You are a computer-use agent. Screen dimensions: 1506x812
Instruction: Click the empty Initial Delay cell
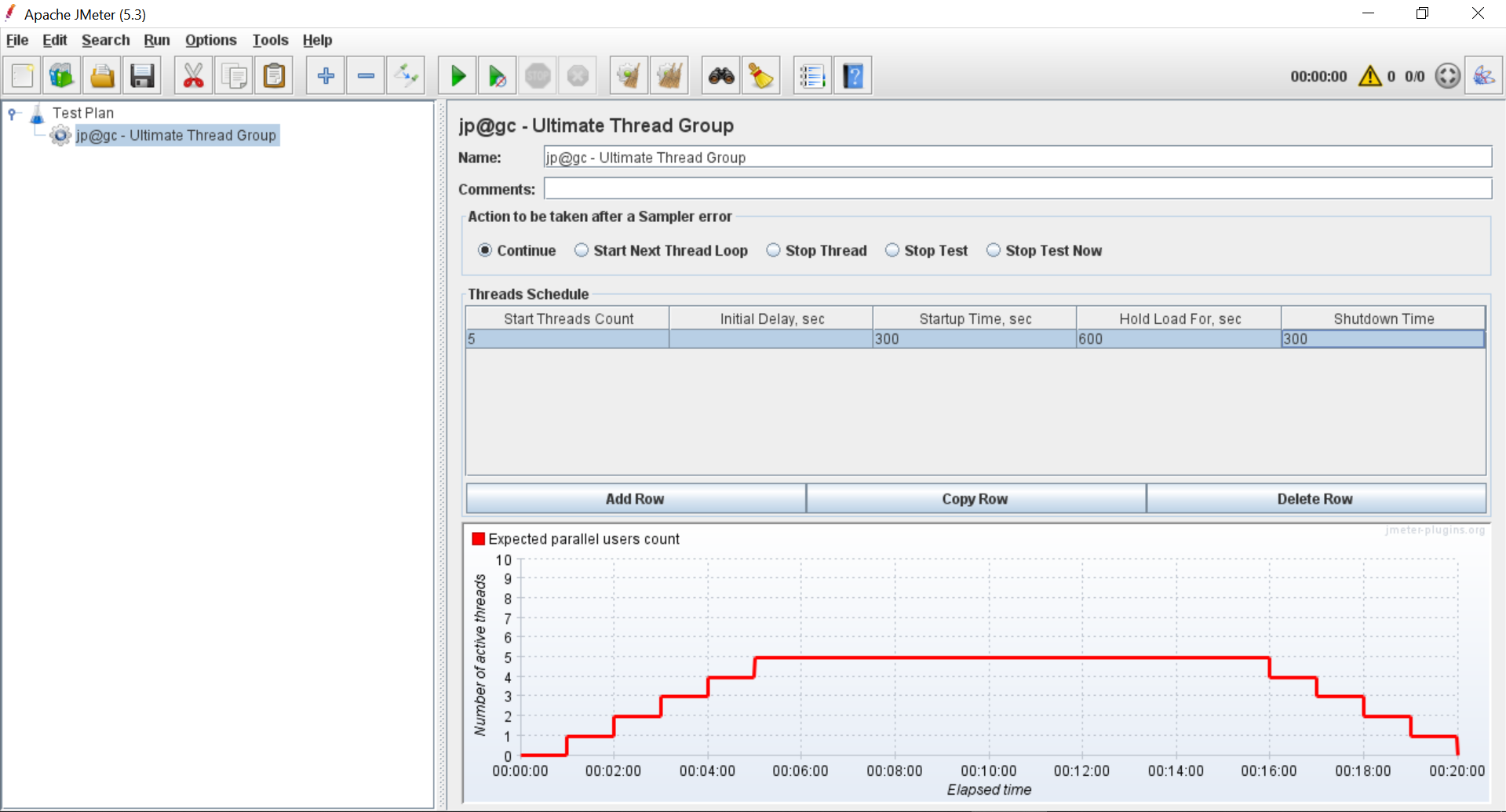pyautogui.click(x=771, y=339)
